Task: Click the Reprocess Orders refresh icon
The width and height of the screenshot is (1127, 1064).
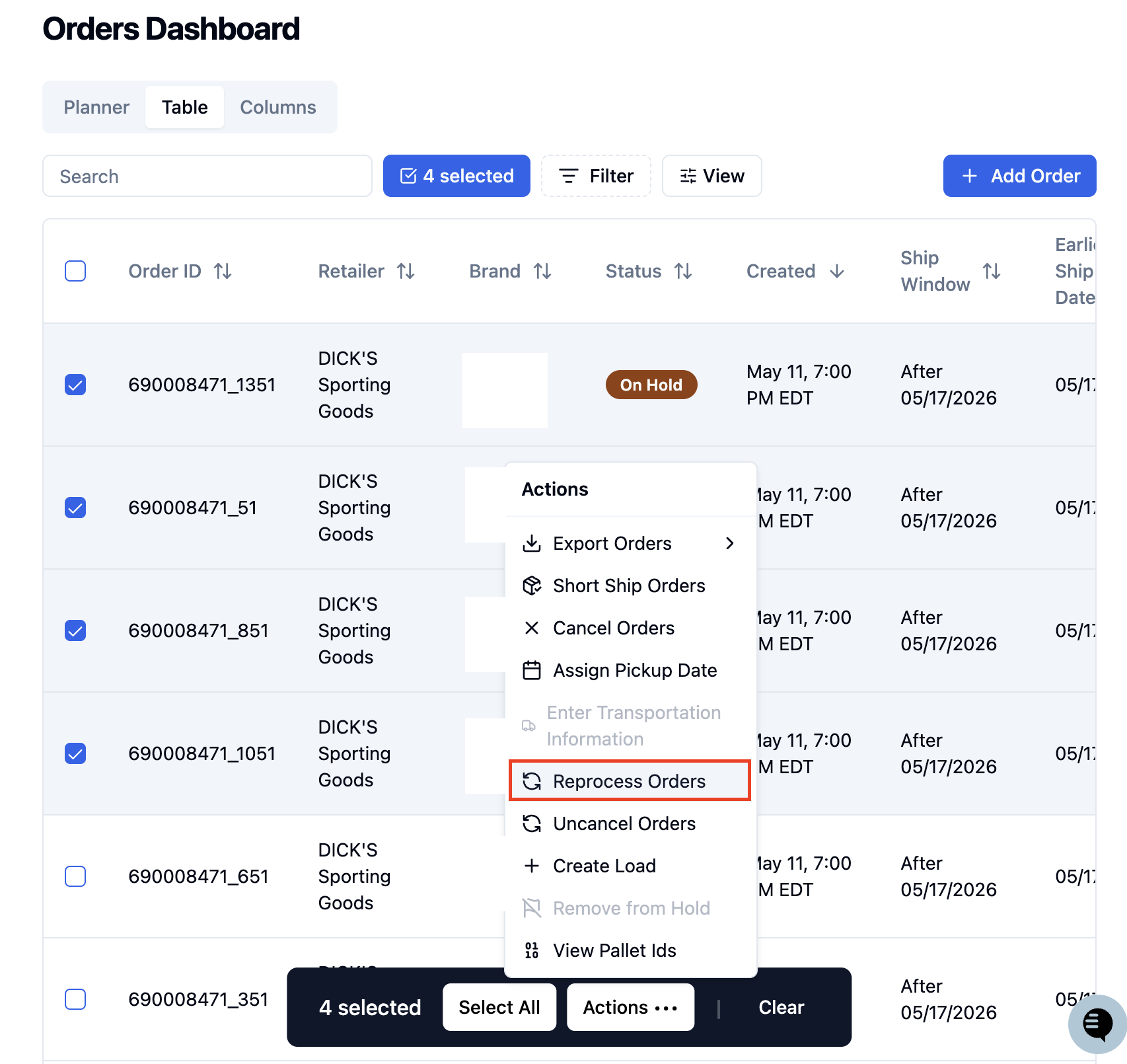Action: point(532,781)
